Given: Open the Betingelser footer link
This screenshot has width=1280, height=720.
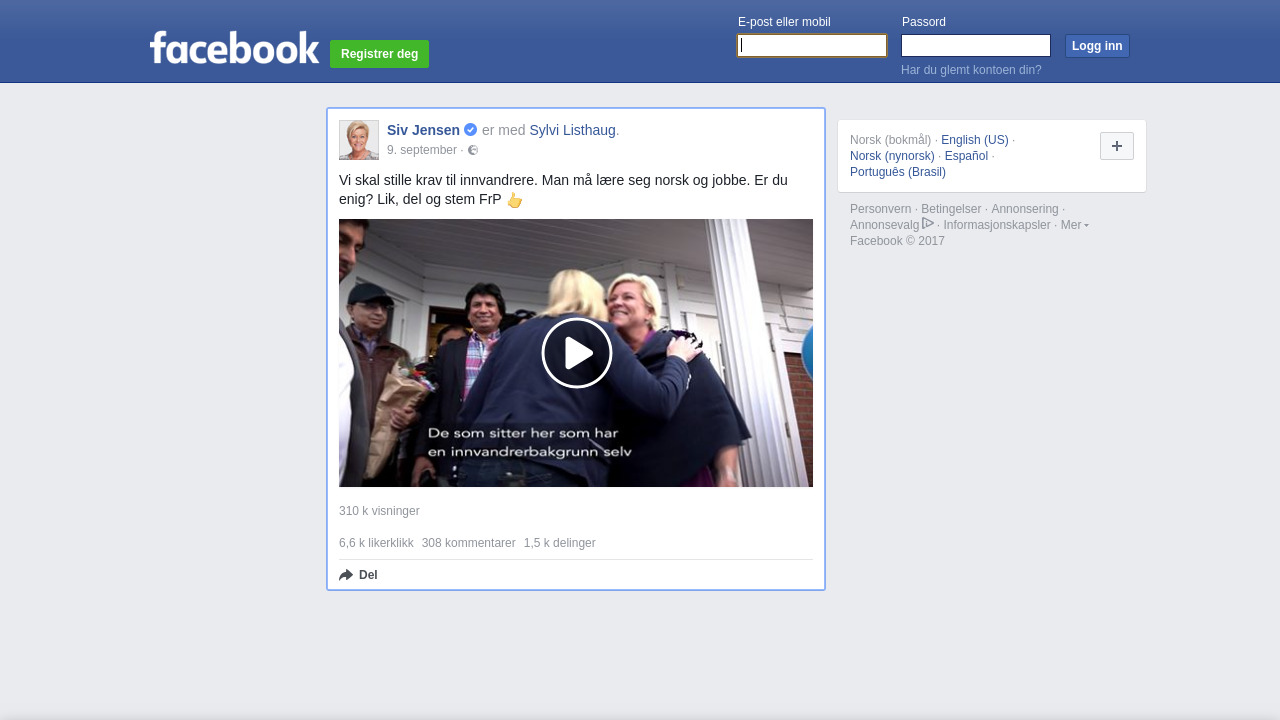Looking at the screenshot, I should [x=951, y=209].
